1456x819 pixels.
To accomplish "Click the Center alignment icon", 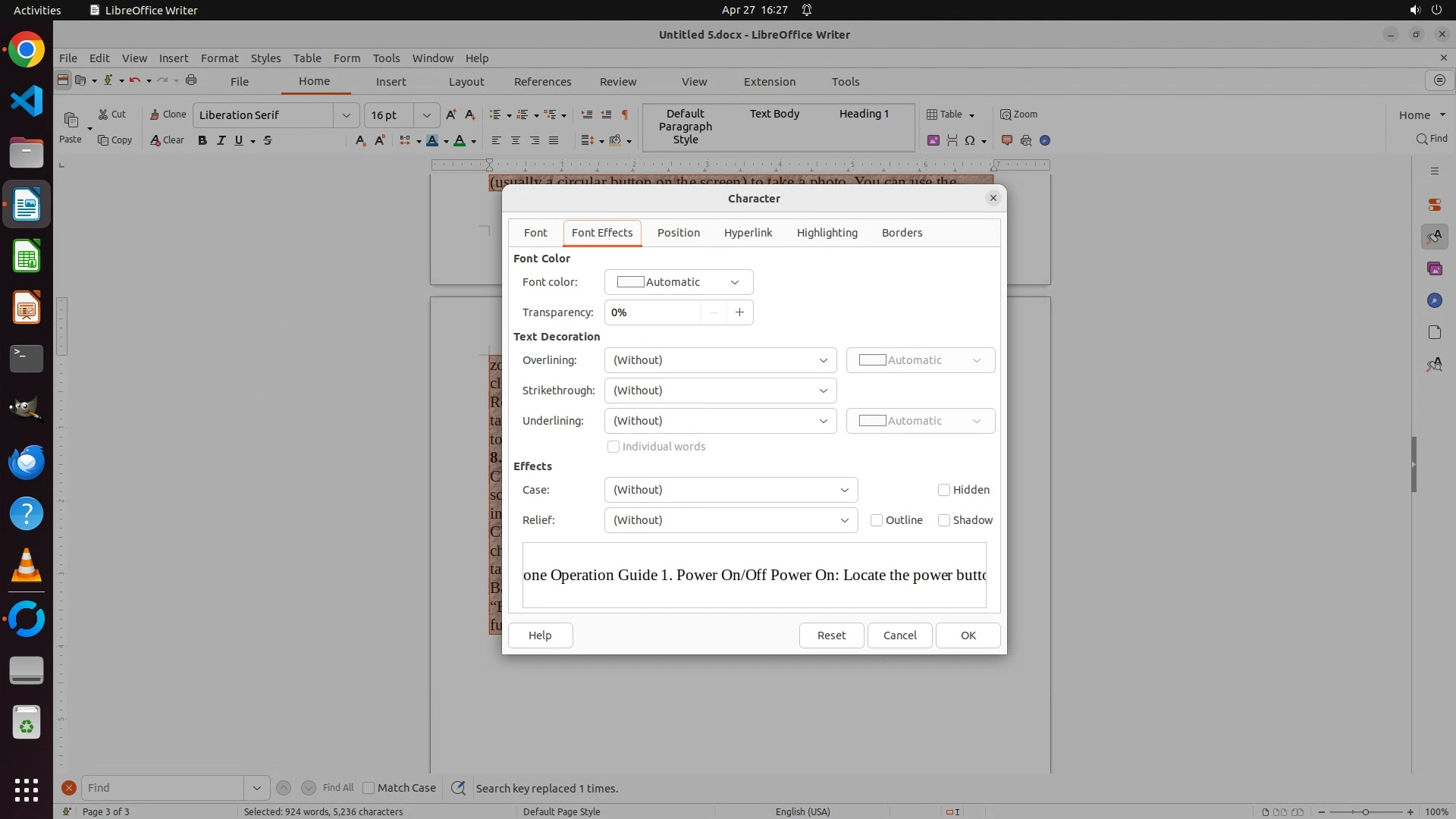I will point(516,140).
